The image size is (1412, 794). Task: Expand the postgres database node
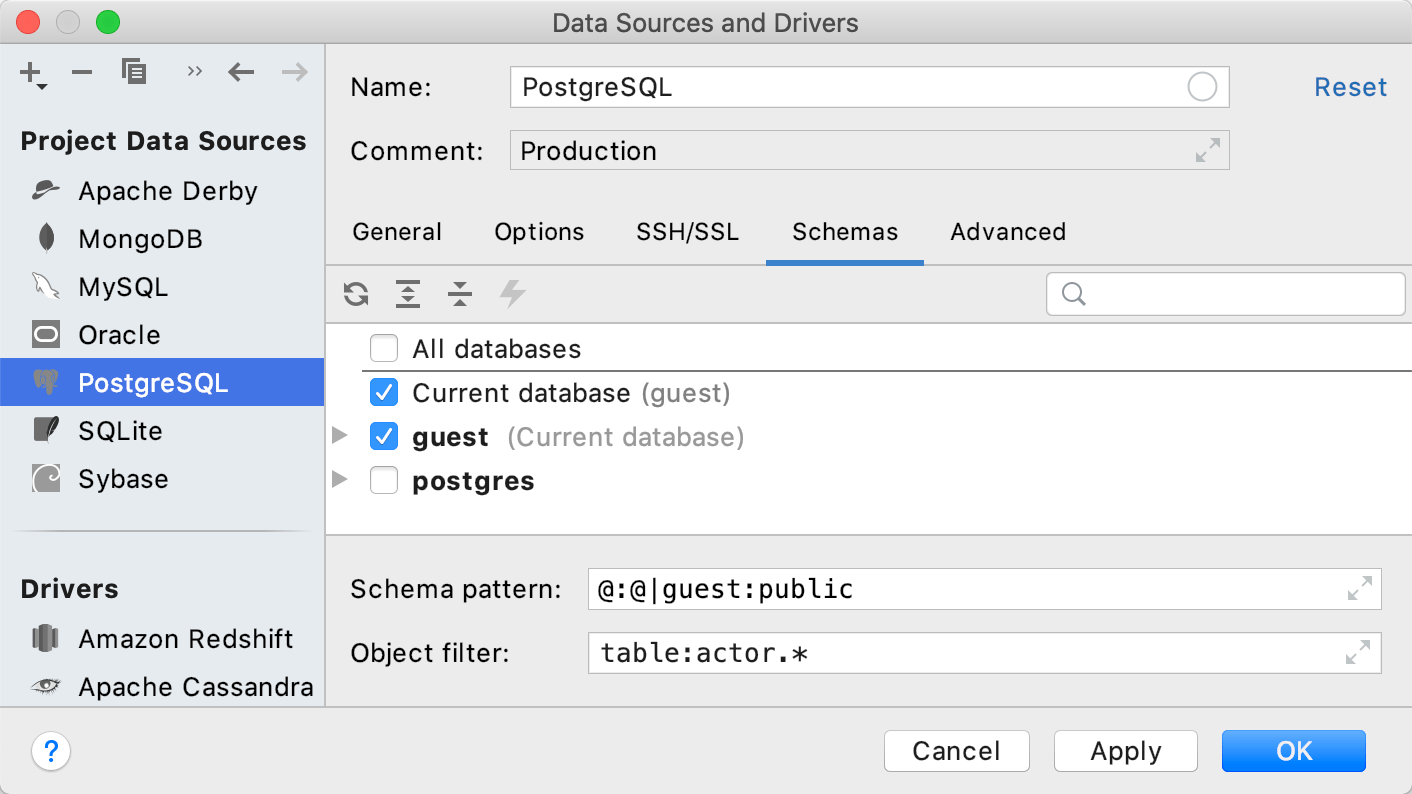[340, 480]
